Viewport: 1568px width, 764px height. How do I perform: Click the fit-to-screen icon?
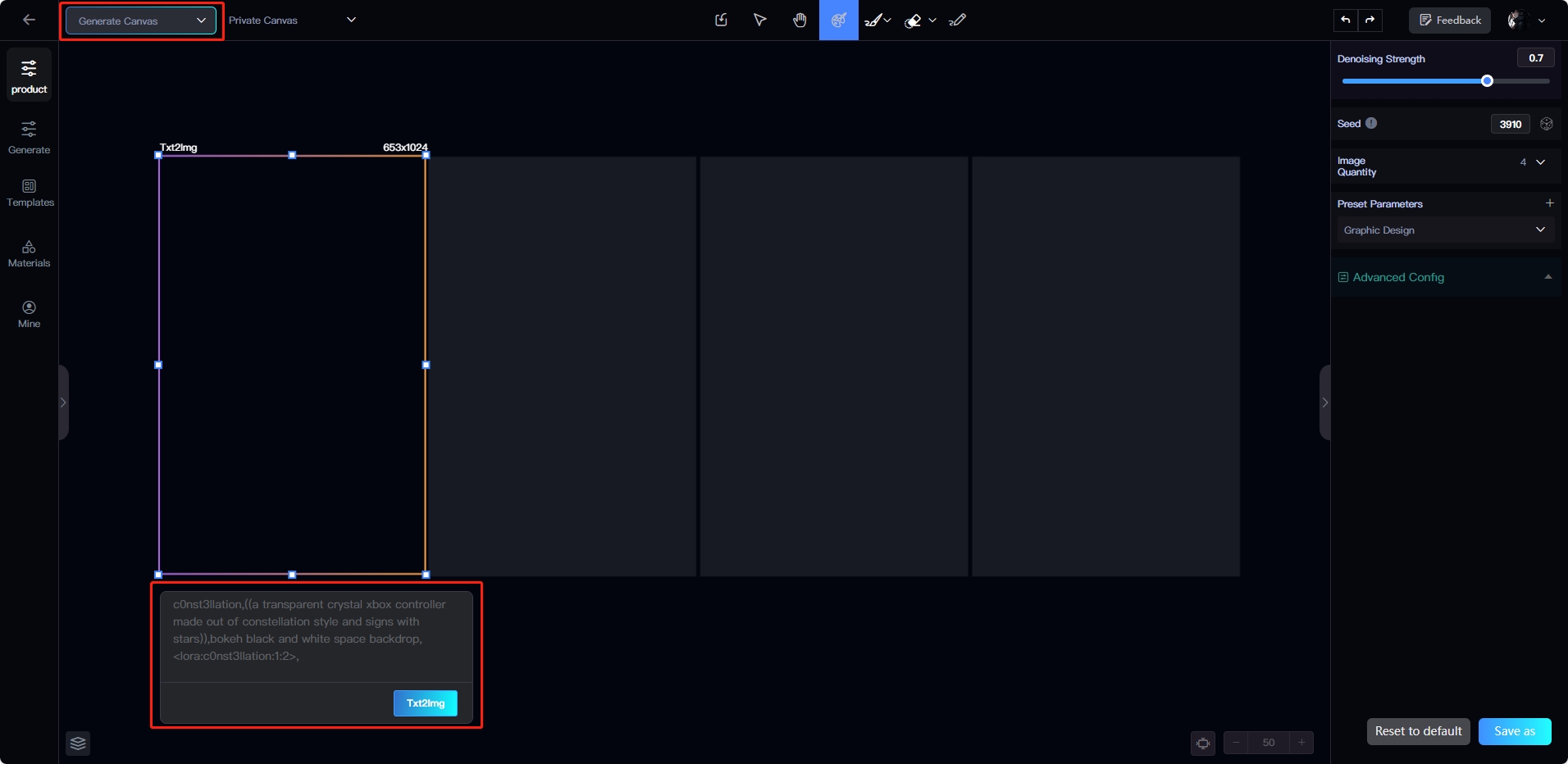click(x=1203, y=744)
